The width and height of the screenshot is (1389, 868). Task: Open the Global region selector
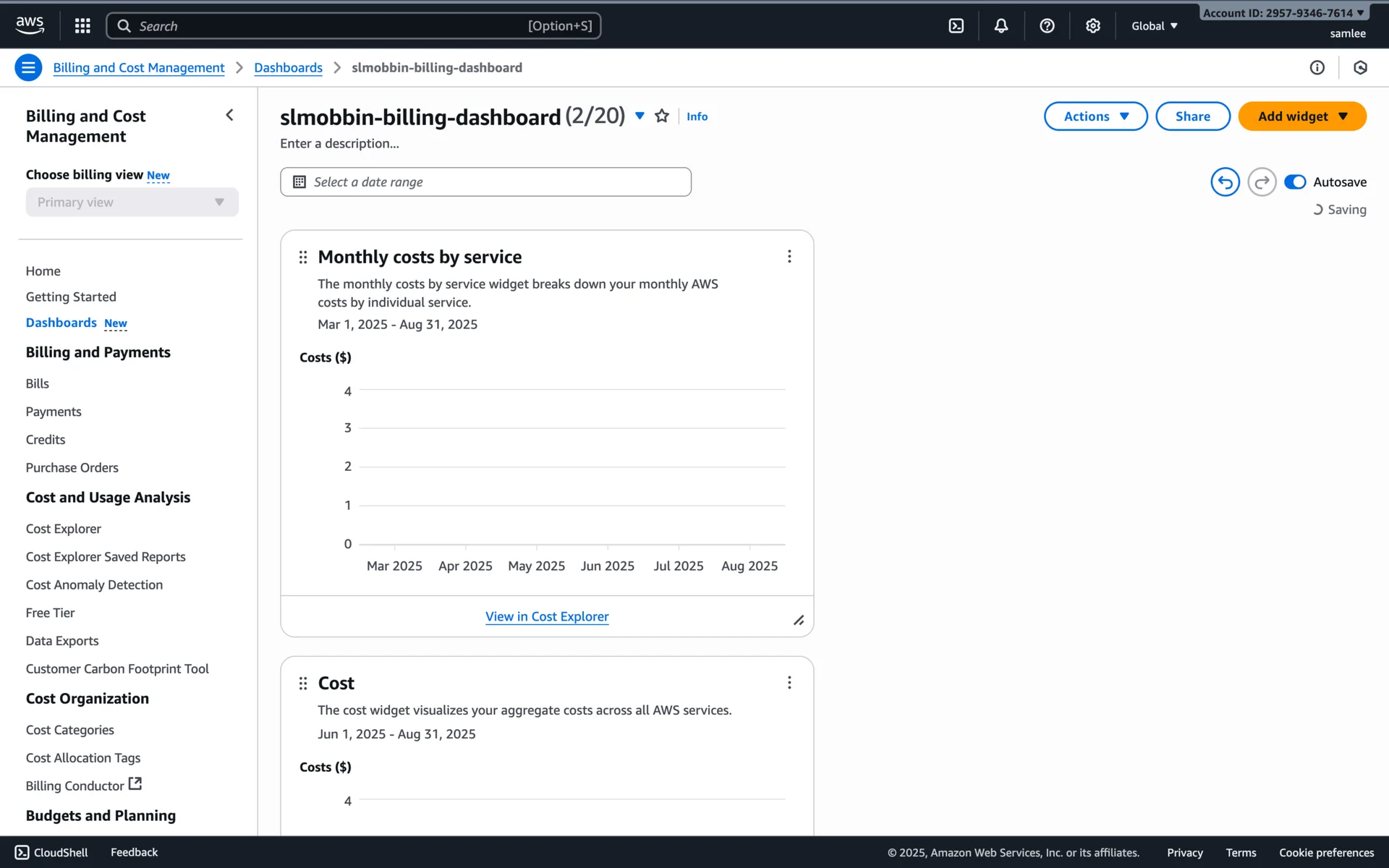[1154, 26]
